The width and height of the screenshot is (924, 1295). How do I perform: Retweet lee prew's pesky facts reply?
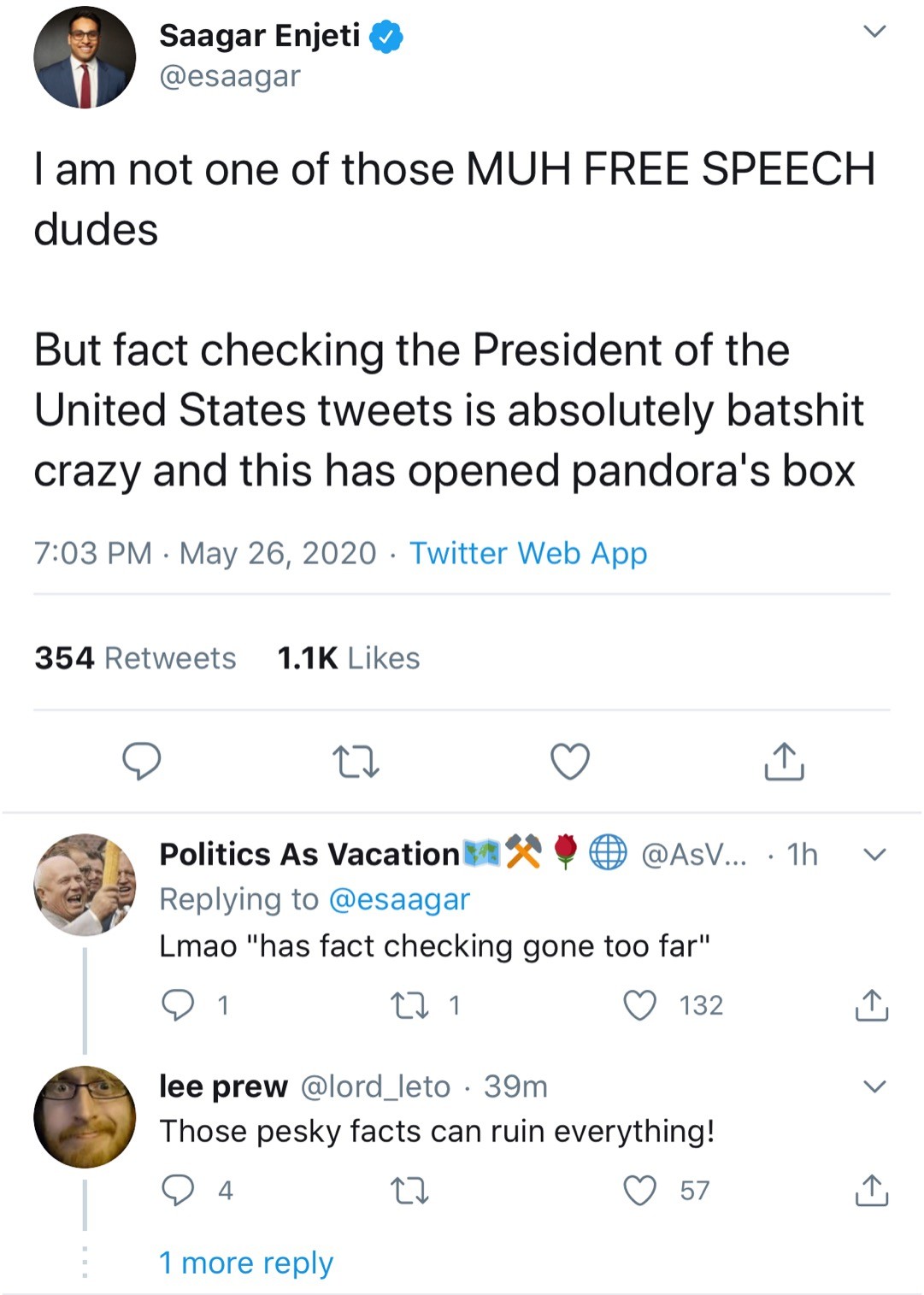pyautogui.click(x=409, y=1190)
